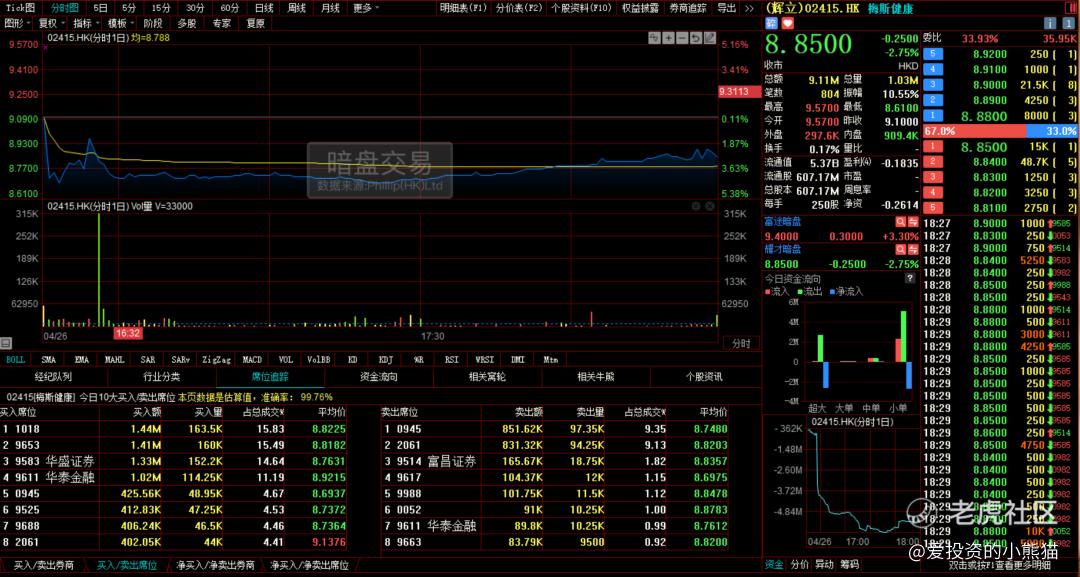Toggle the ZigZag indicator
Viewport: 1080px width, 577px height.
coord(216,359)
